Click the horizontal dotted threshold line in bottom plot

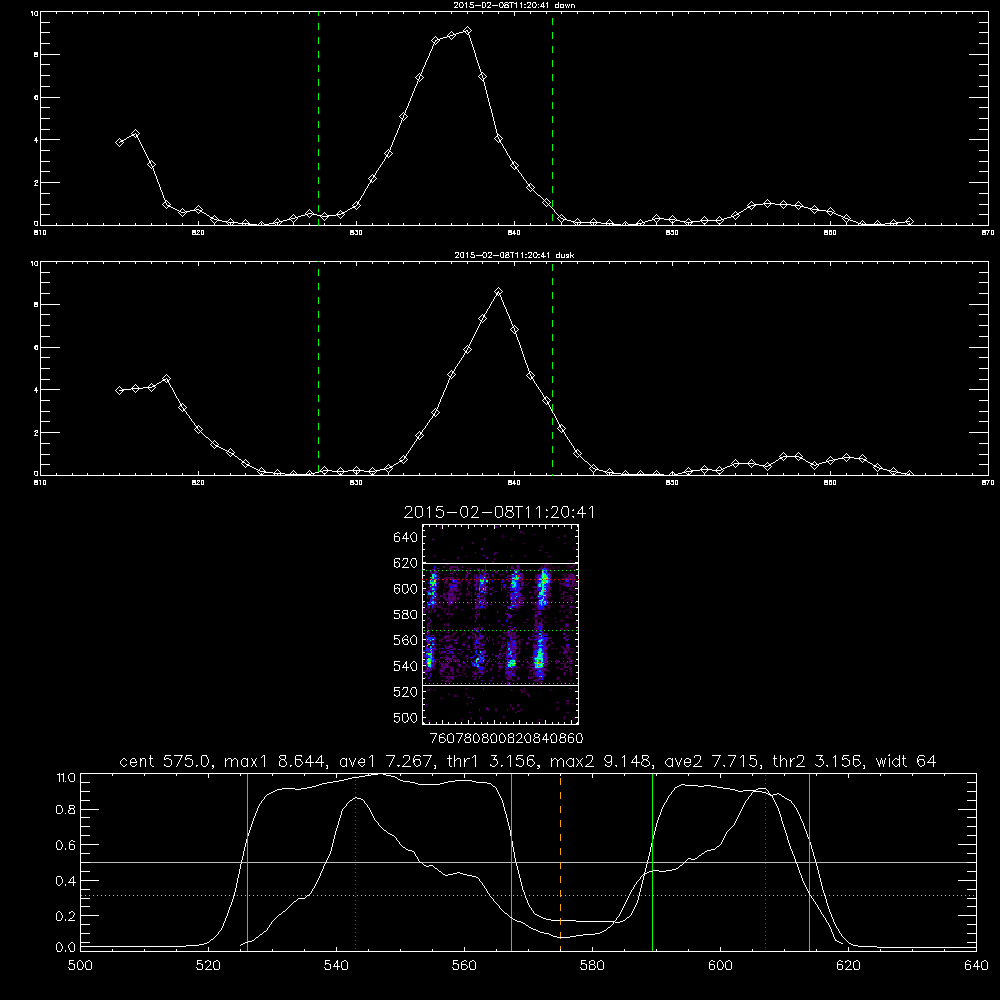tap(528, 895)
